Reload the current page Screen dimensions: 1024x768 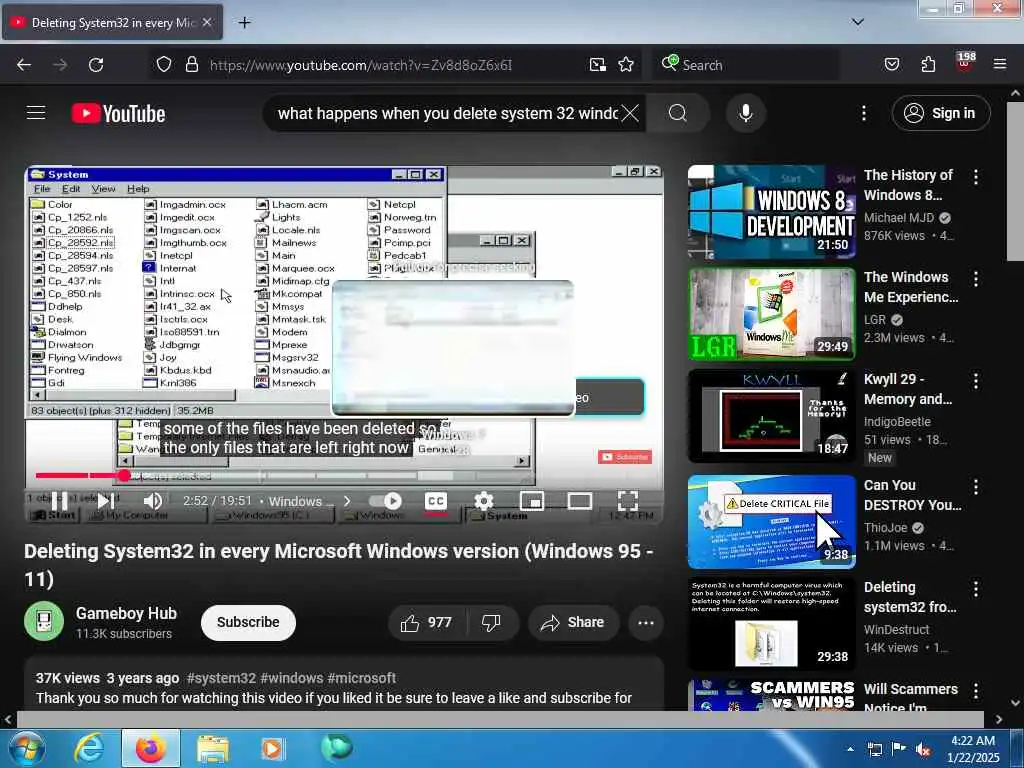tap(96, 65)
